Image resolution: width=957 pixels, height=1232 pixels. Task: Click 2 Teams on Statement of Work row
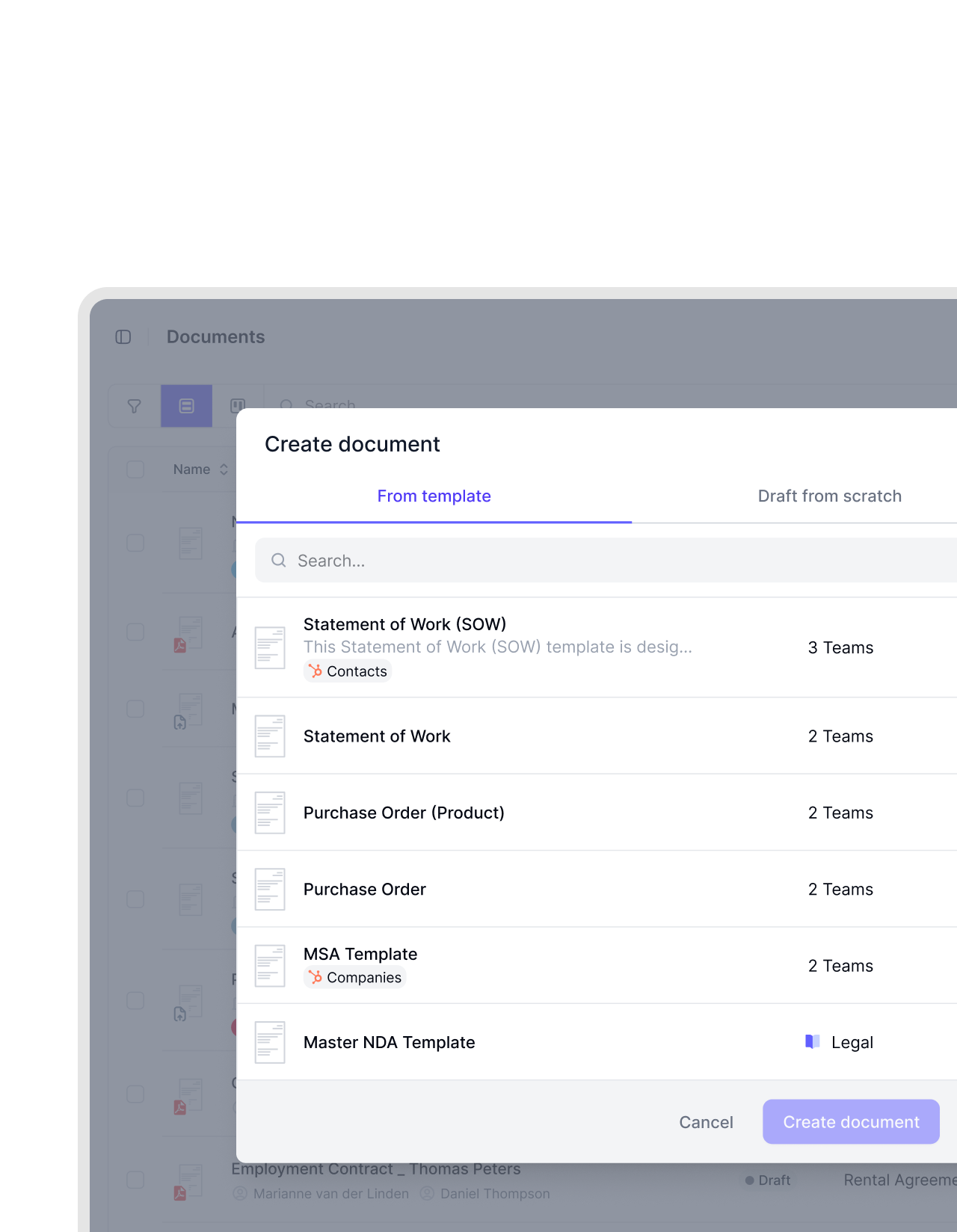(840, 736)
